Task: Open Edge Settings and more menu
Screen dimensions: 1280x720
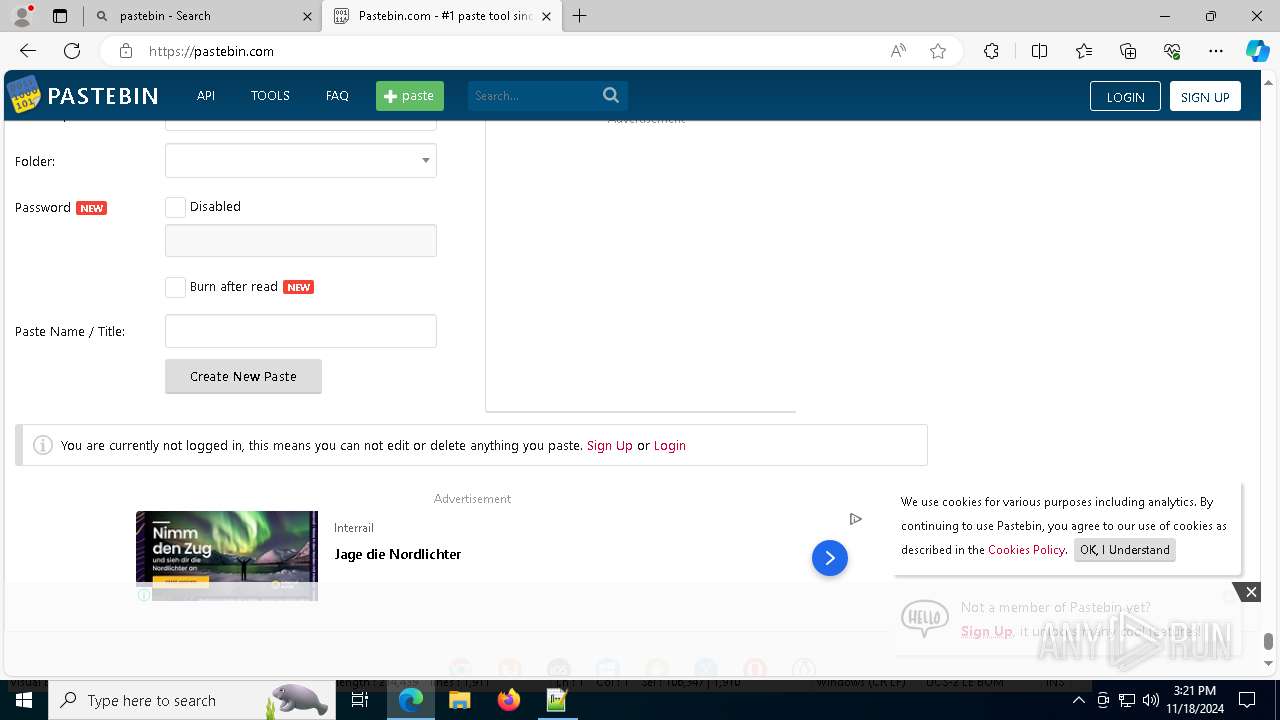Action: click(x=1216, y=51)
